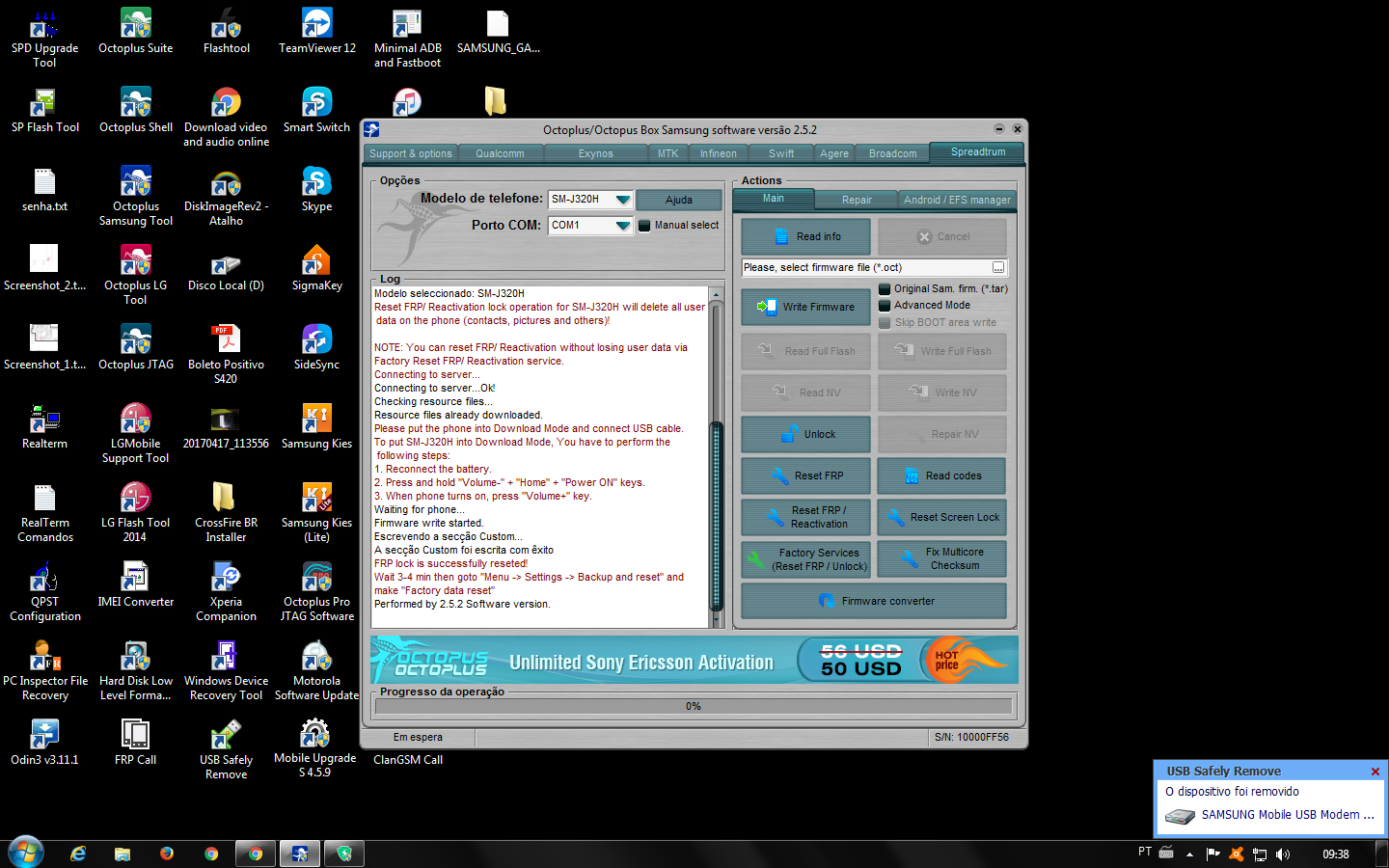
Task: Click the Fix Multicore Checksum button
Action: 942,558
